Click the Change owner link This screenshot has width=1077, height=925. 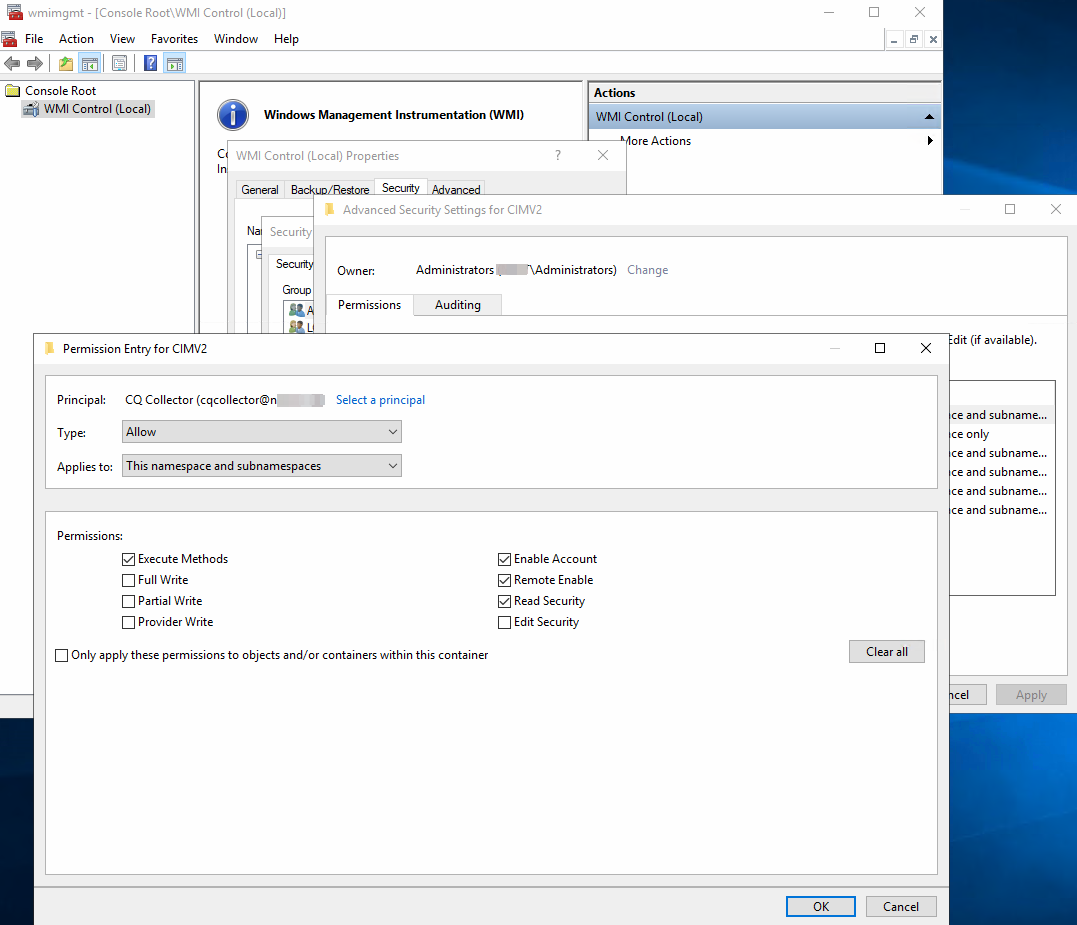pos(648,270)
